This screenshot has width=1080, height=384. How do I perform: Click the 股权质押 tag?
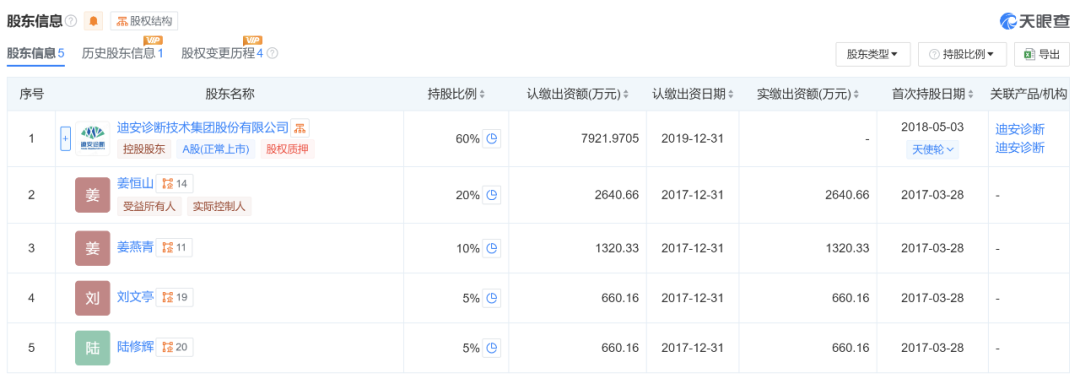pyautogui.click(x=287, y=149)
